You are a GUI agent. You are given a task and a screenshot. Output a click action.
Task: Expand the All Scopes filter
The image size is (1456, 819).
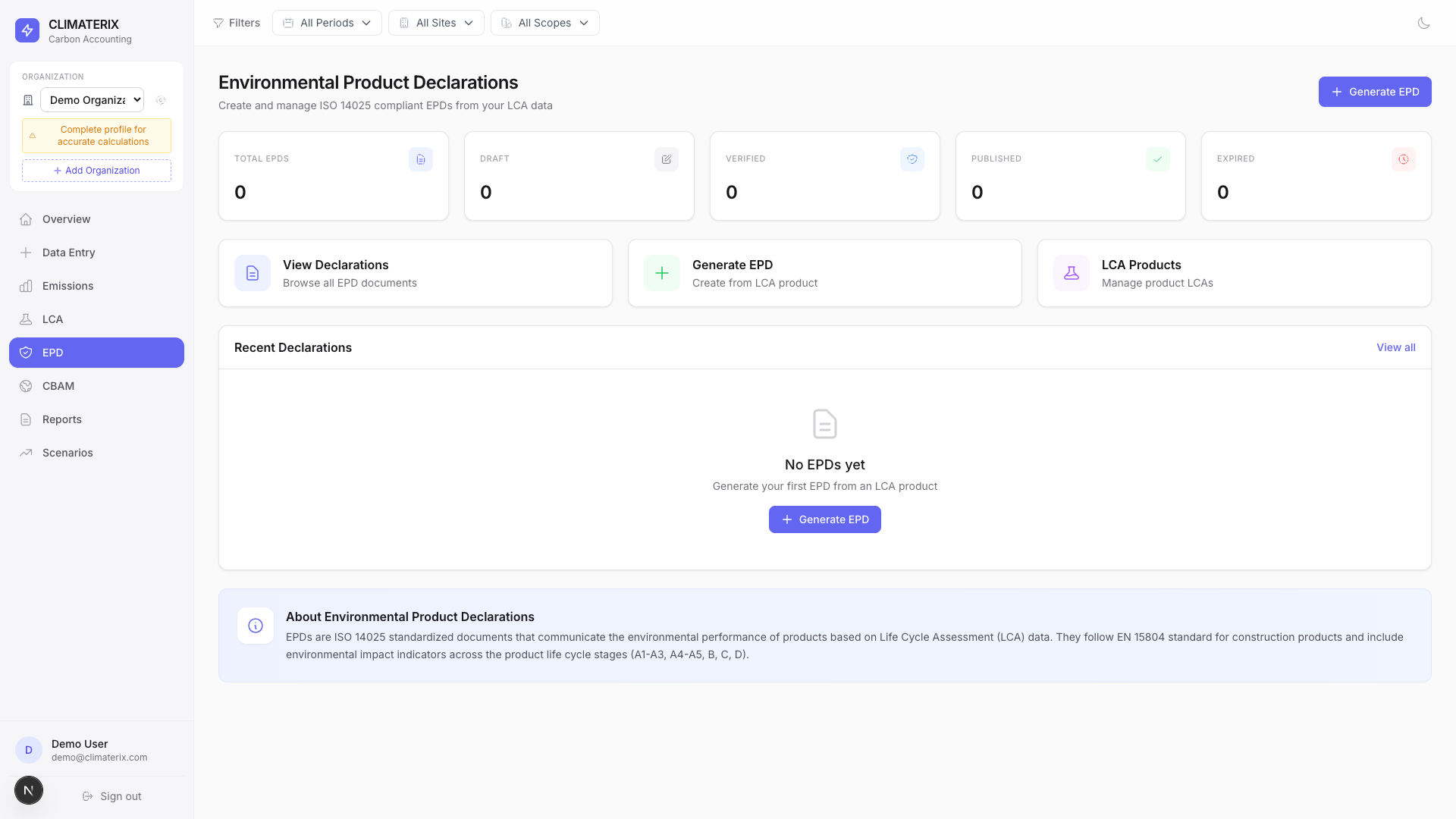544,23
